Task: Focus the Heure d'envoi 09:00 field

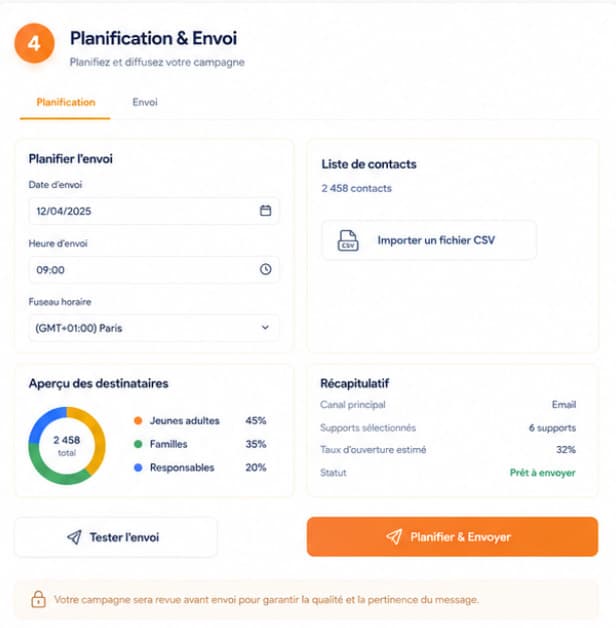Action: pyautogui.click(x=154, y=270)
